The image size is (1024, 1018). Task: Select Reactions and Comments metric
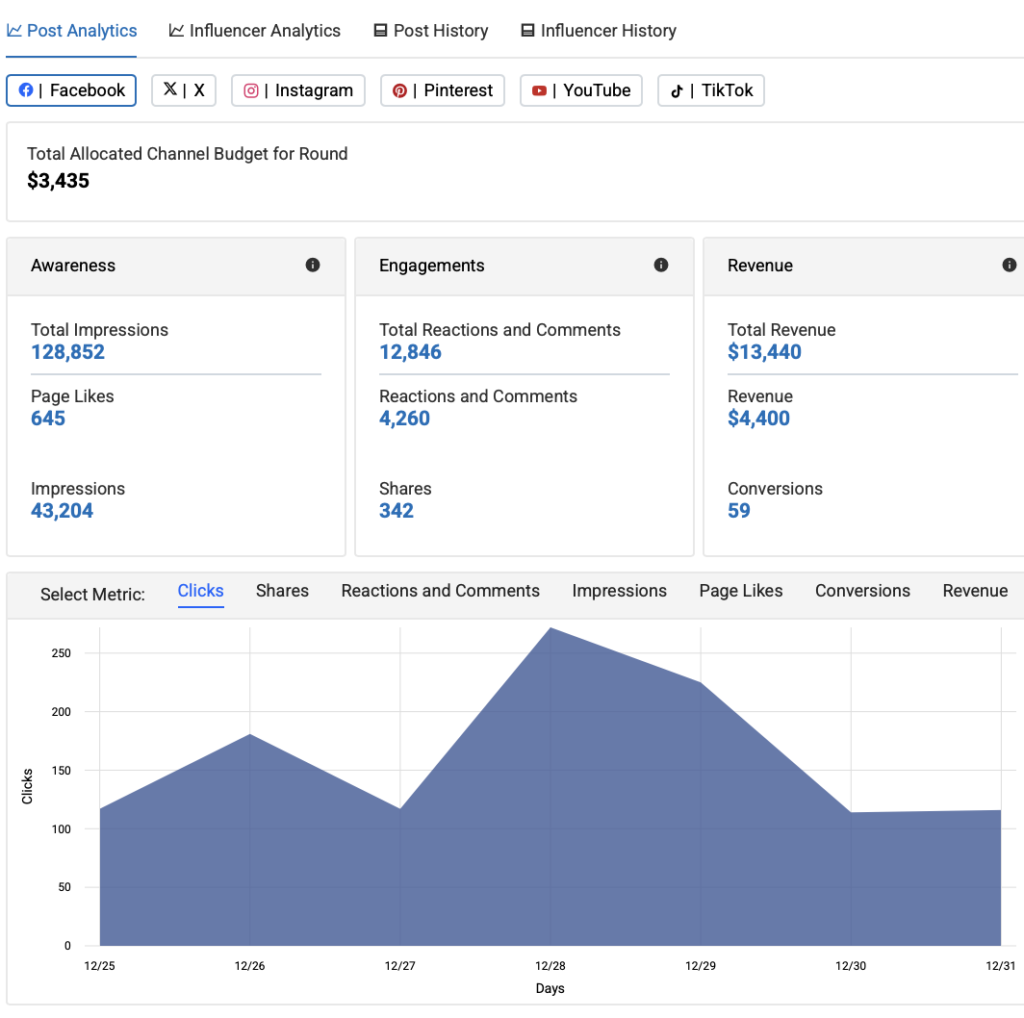point(440,591)
